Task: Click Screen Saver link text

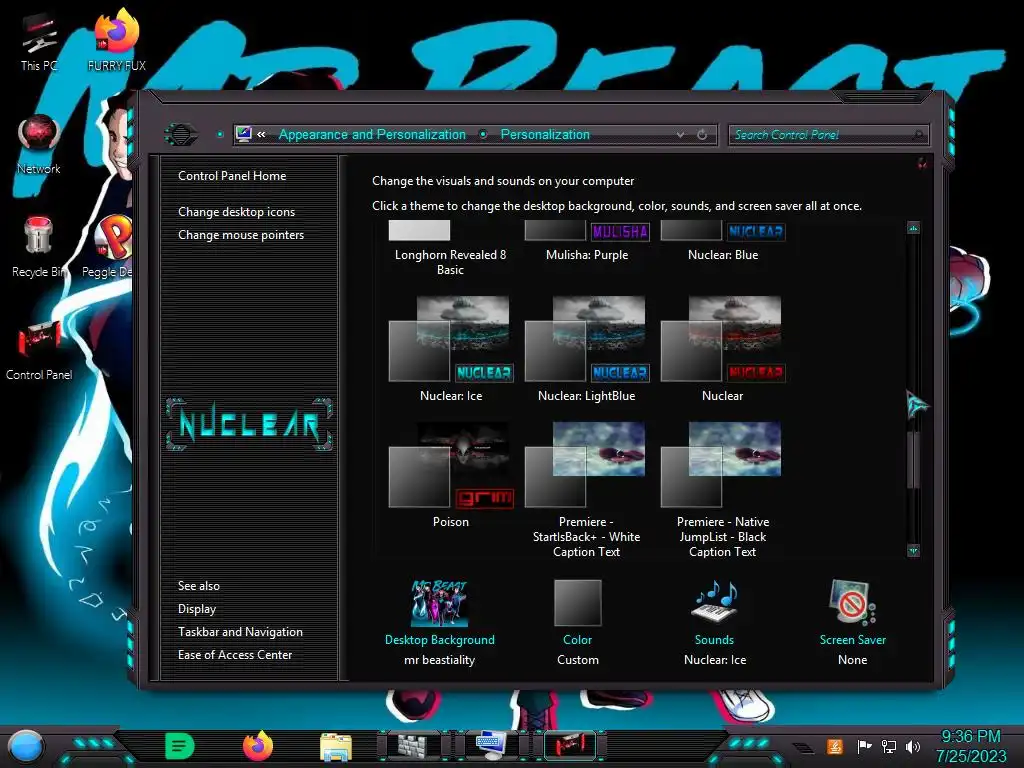Action: coord(852,640)
